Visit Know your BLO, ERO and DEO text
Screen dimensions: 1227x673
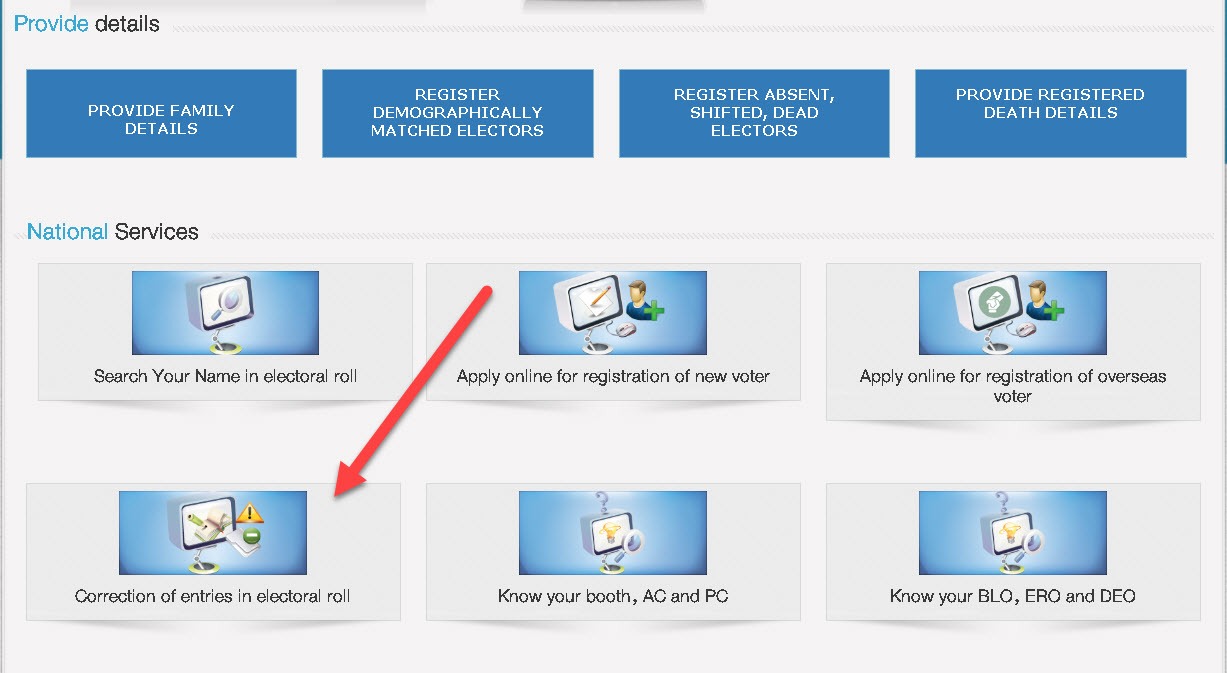coord(1012,596)
